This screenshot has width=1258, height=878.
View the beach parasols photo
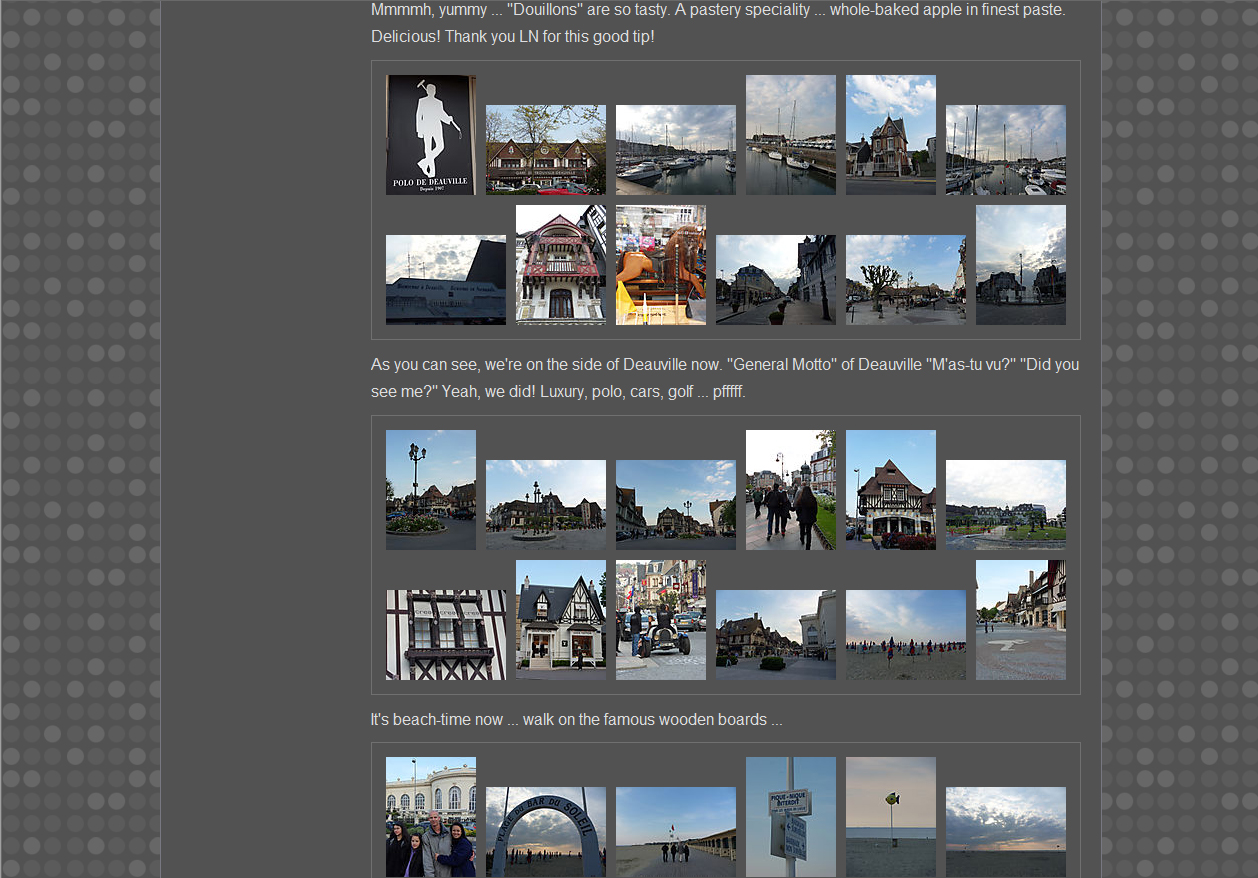pyautogui.click(x=905, y=635)
